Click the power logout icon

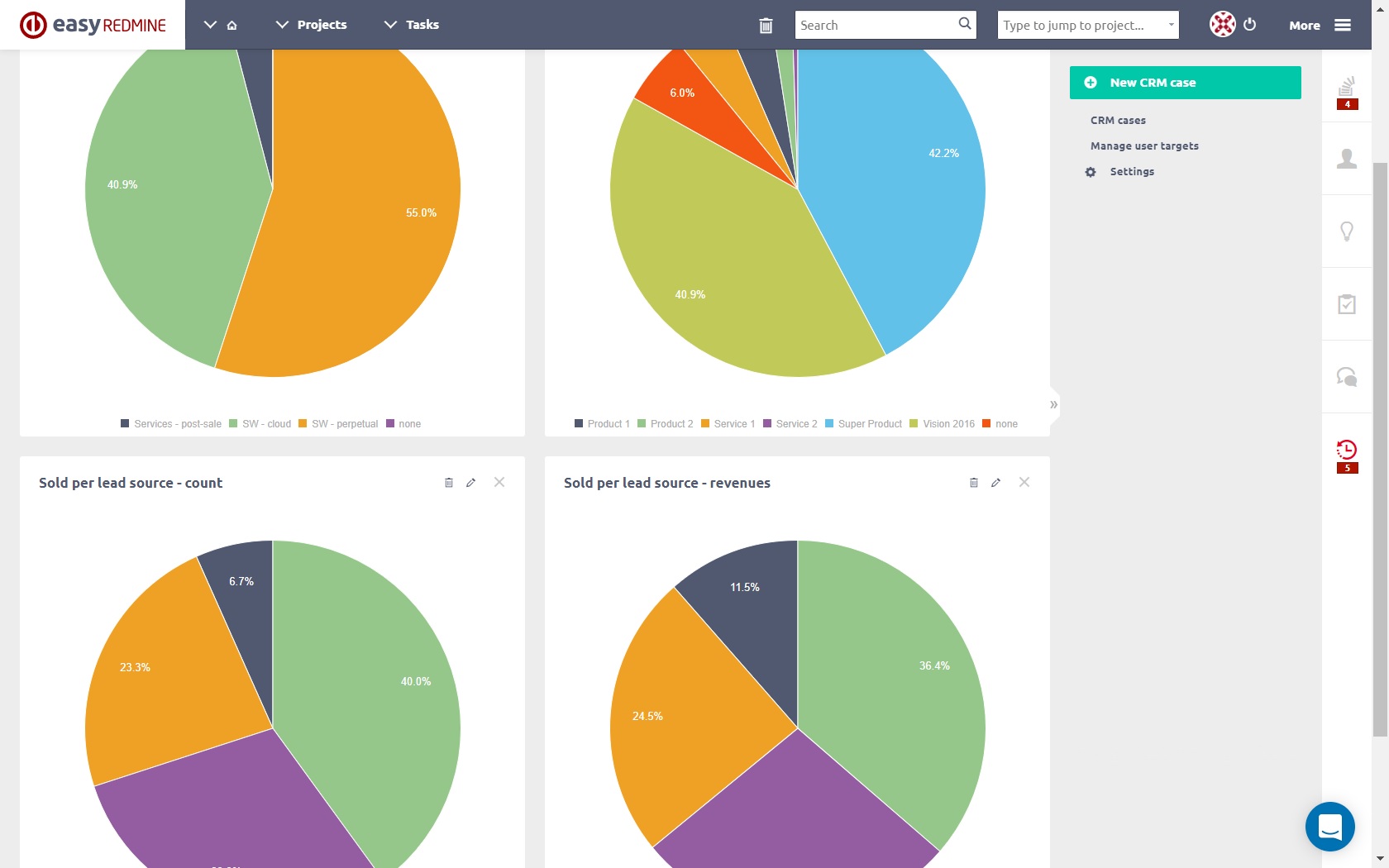(1249, 25)
